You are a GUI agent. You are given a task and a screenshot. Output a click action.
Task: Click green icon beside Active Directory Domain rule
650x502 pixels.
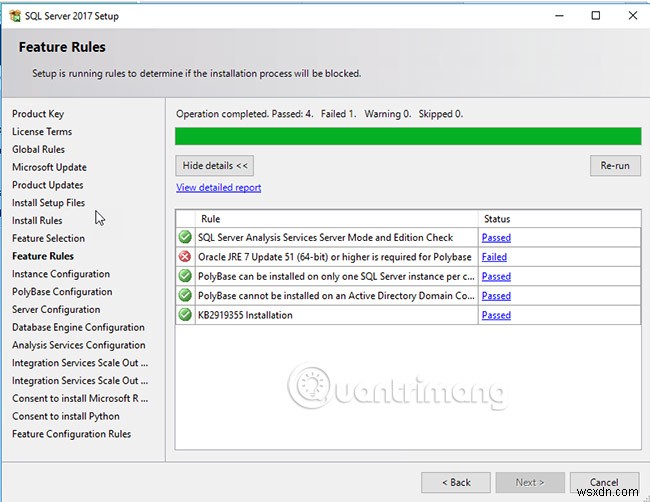pyautogui.click(x=185, y=296)
